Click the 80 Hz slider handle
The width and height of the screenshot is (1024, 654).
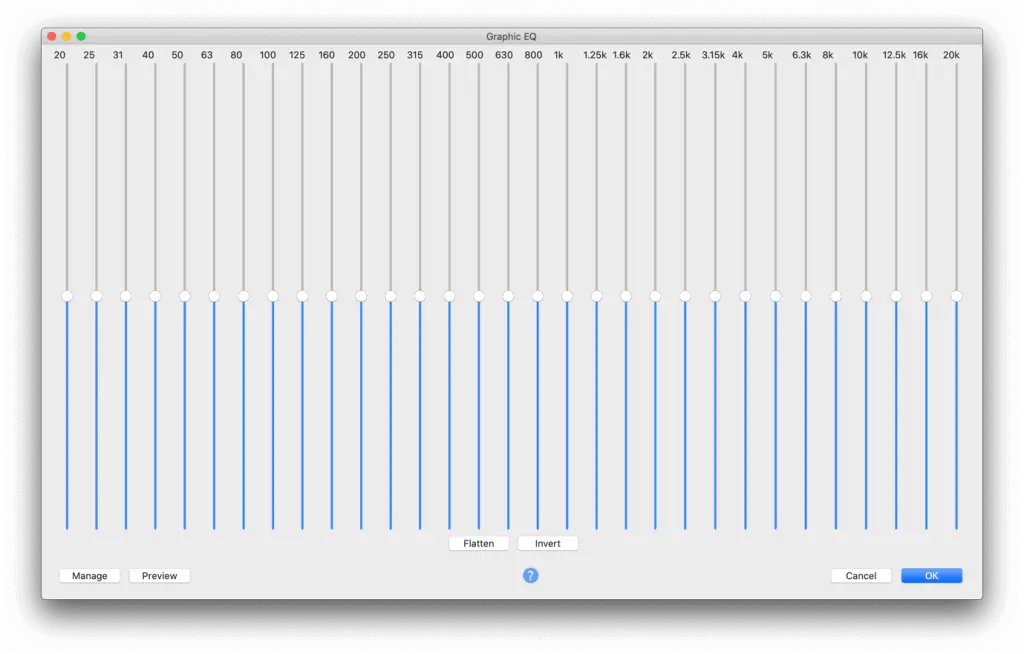point(244,297)
